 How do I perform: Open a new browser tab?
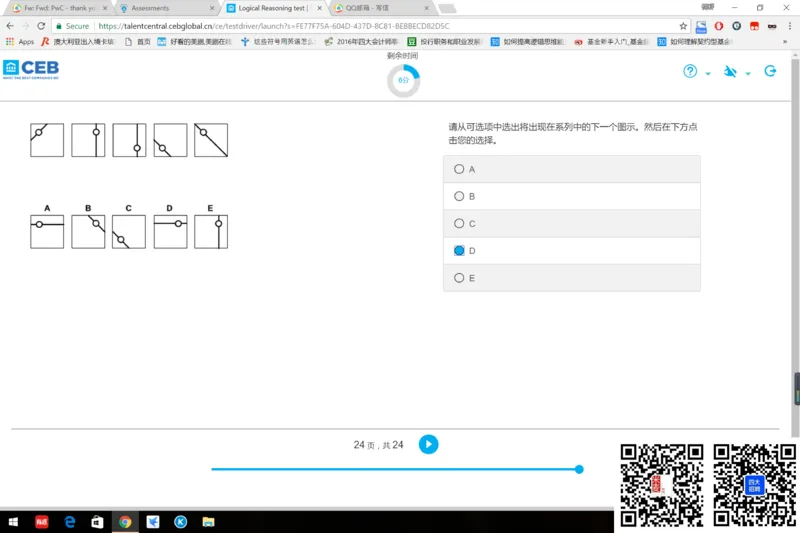[x=447, y=8]
